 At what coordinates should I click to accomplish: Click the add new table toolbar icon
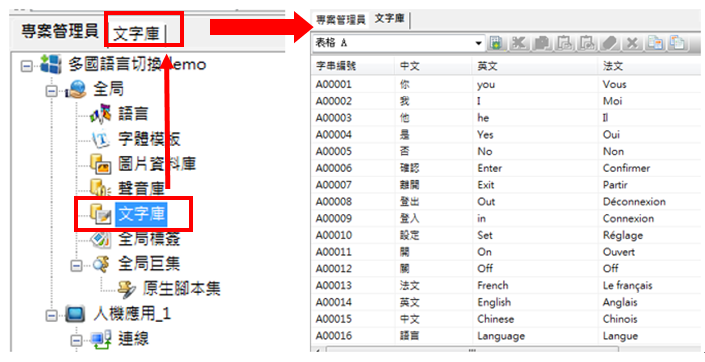(x=496, y=43)
